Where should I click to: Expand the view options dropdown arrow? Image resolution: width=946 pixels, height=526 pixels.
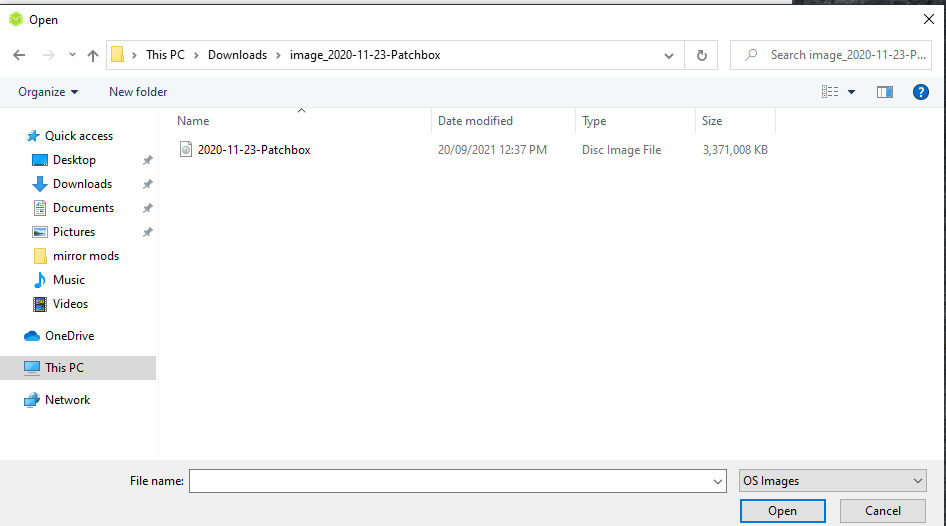coord(852,92)
